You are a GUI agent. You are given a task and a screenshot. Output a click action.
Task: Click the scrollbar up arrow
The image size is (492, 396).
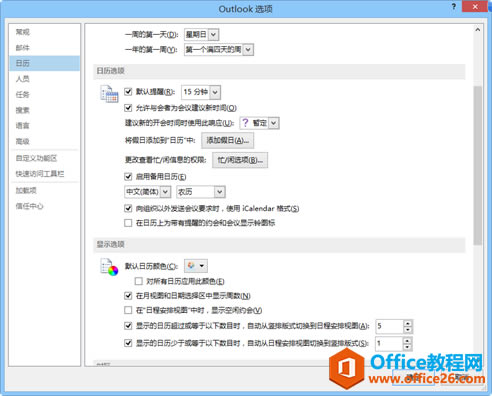tap(478, 30)
